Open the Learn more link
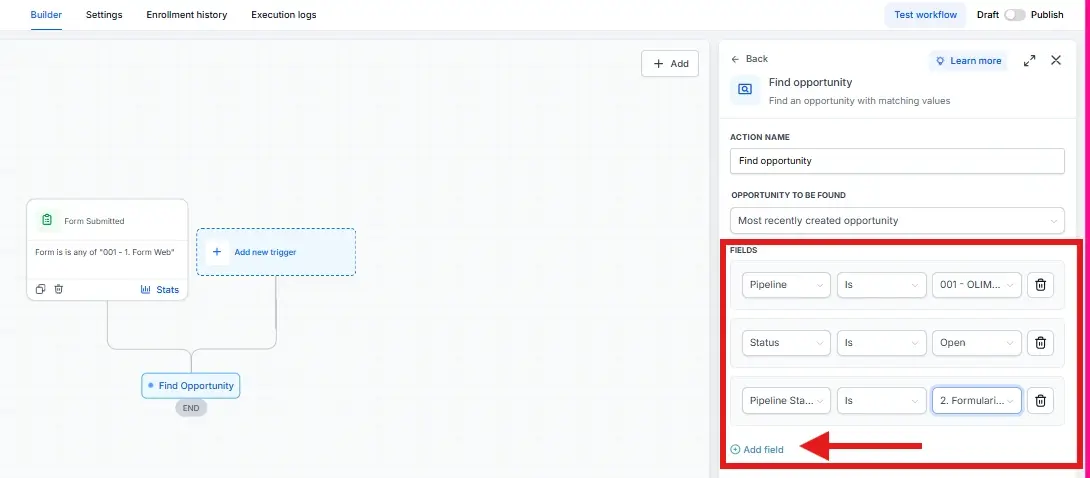 (x=968, y=60)
